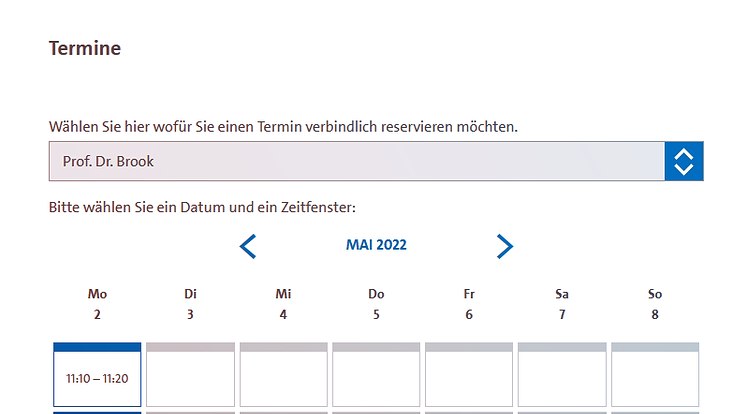The height and width of the screenshot is (414, 733).
Task: Select the 11:10 – 11:20 time slot
Action: [97, 378]
